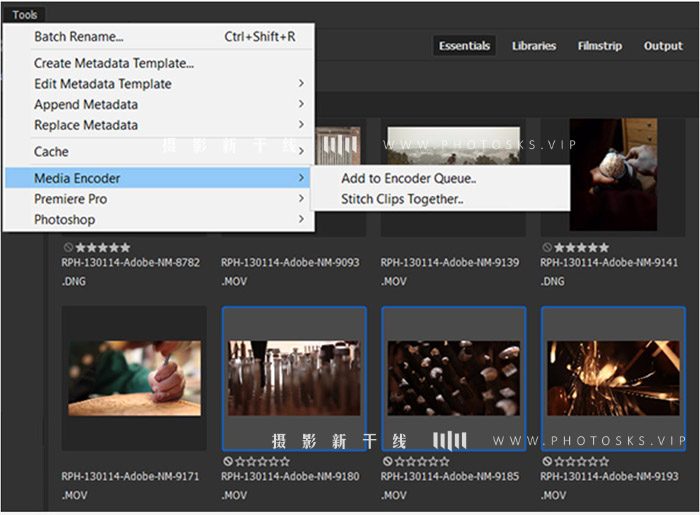Set five-star rating on NM-9180
Image resolution: width=700 pixels, height=515 pixels.
point(284,461)
